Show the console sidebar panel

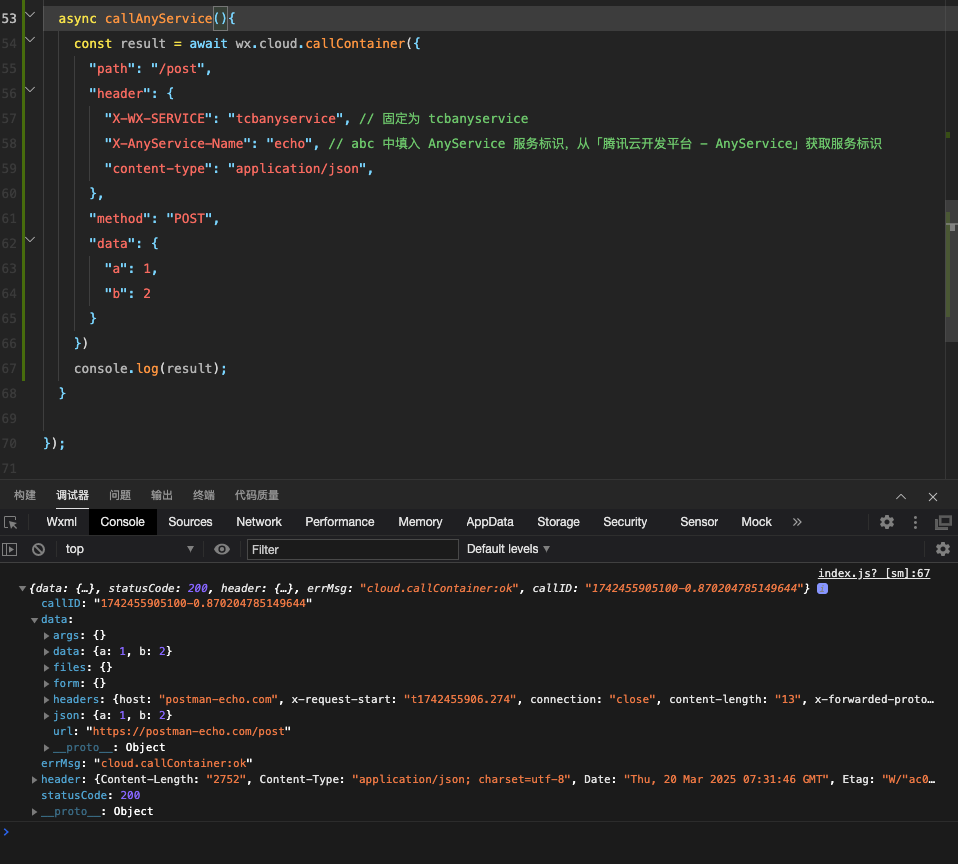point(10,549)
